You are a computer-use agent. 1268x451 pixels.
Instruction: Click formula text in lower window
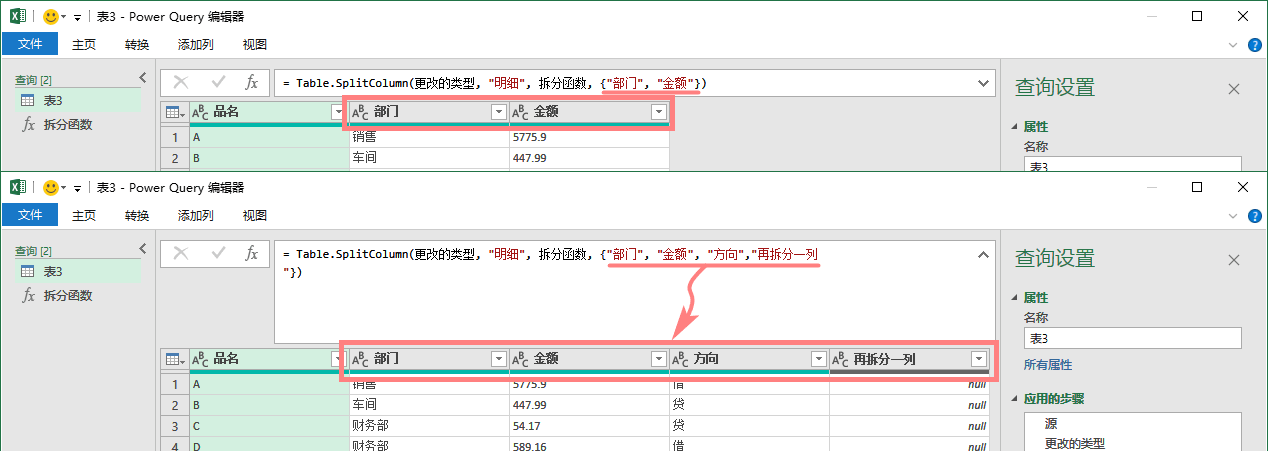click(551, 262)
